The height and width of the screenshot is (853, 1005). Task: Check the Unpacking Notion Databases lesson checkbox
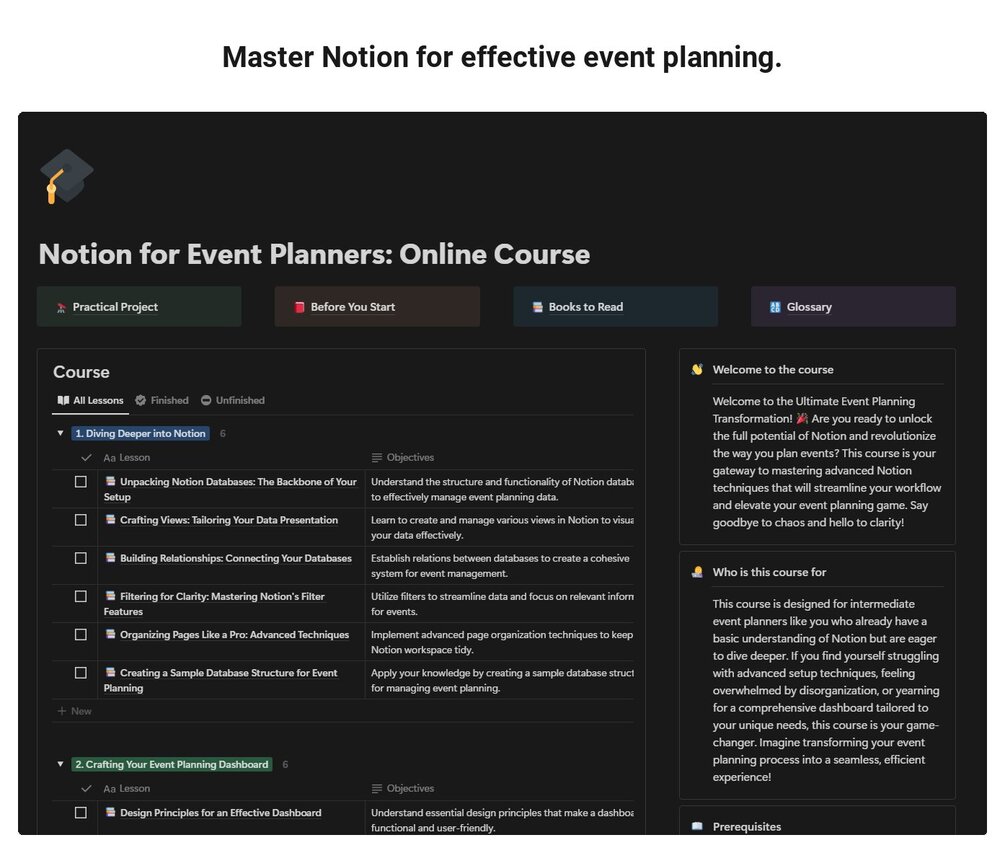click(81, 482)
